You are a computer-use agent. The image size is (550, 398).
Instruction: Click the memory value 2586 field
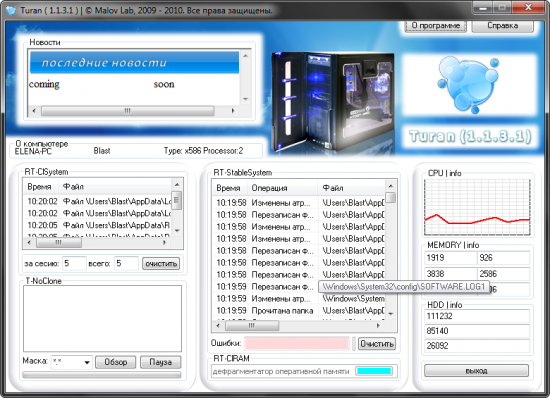coord(503,274)
